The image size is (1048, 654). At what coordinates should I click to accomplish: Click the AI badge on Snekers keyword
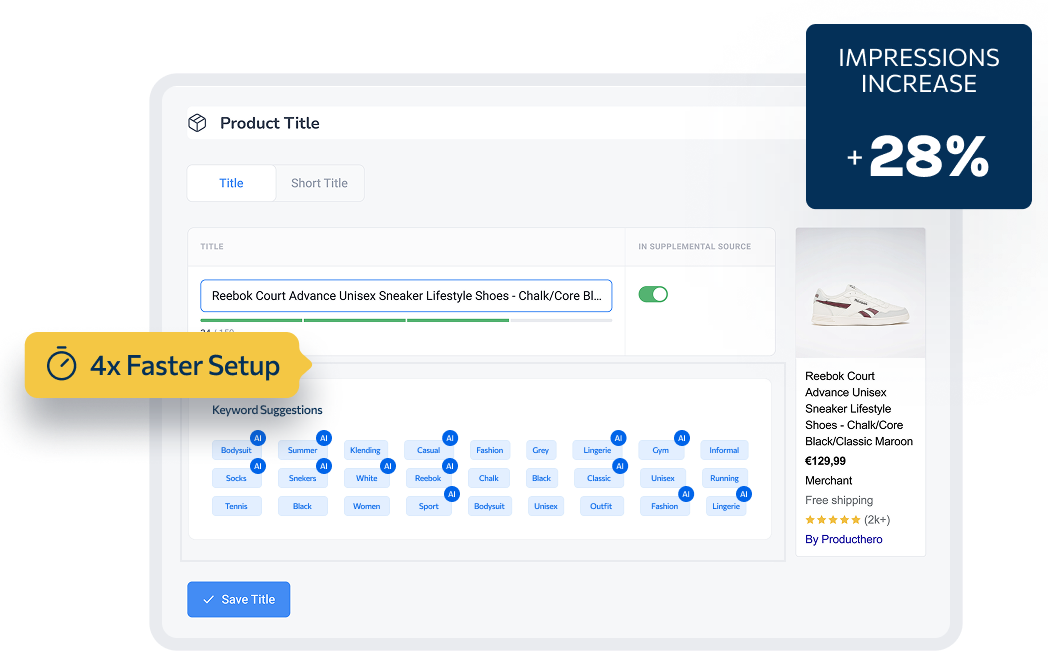click(x=324, y=466)
